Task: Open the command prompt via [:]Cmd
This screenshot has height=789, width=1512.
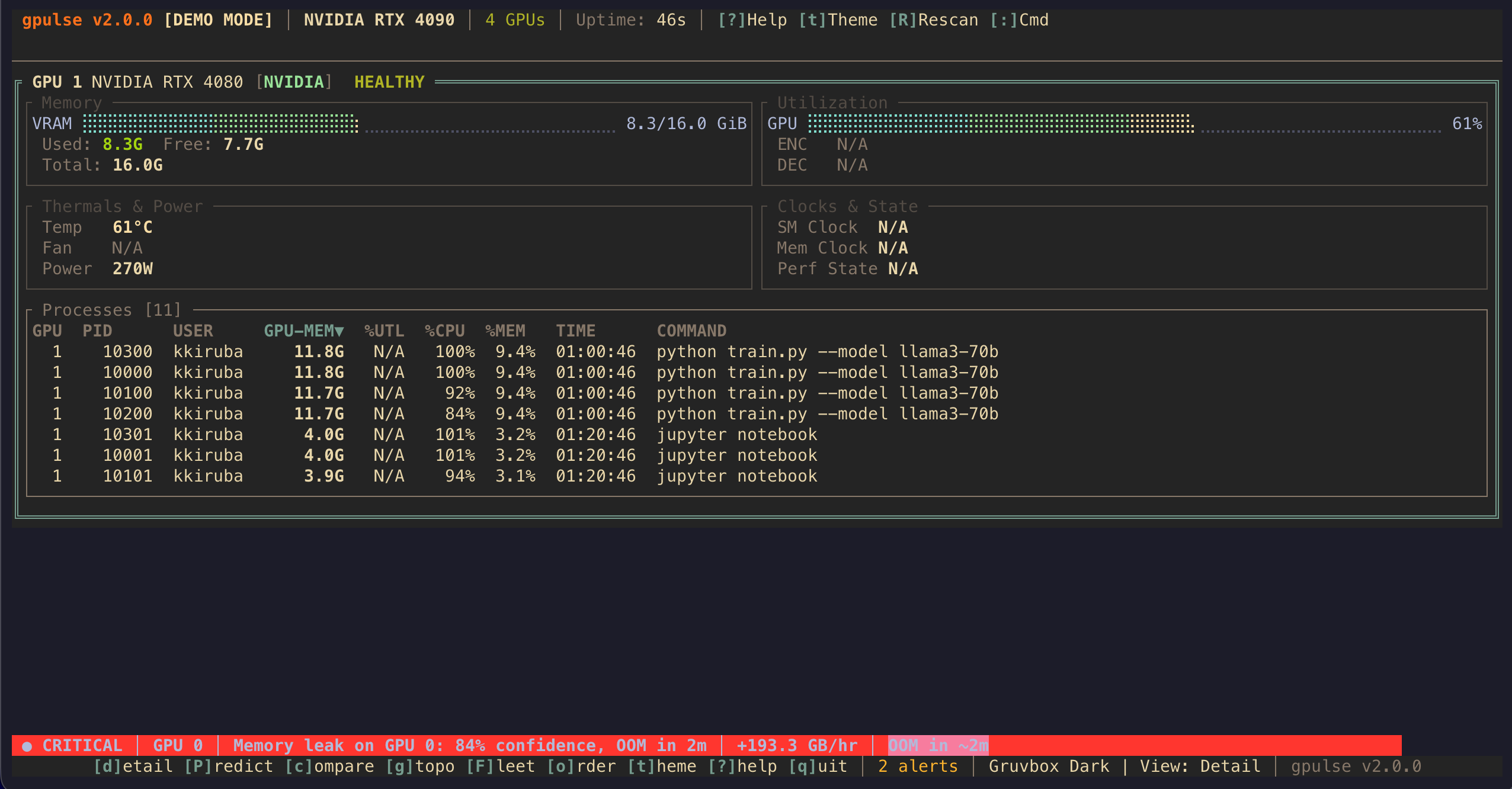Action: coord(1022,20)
